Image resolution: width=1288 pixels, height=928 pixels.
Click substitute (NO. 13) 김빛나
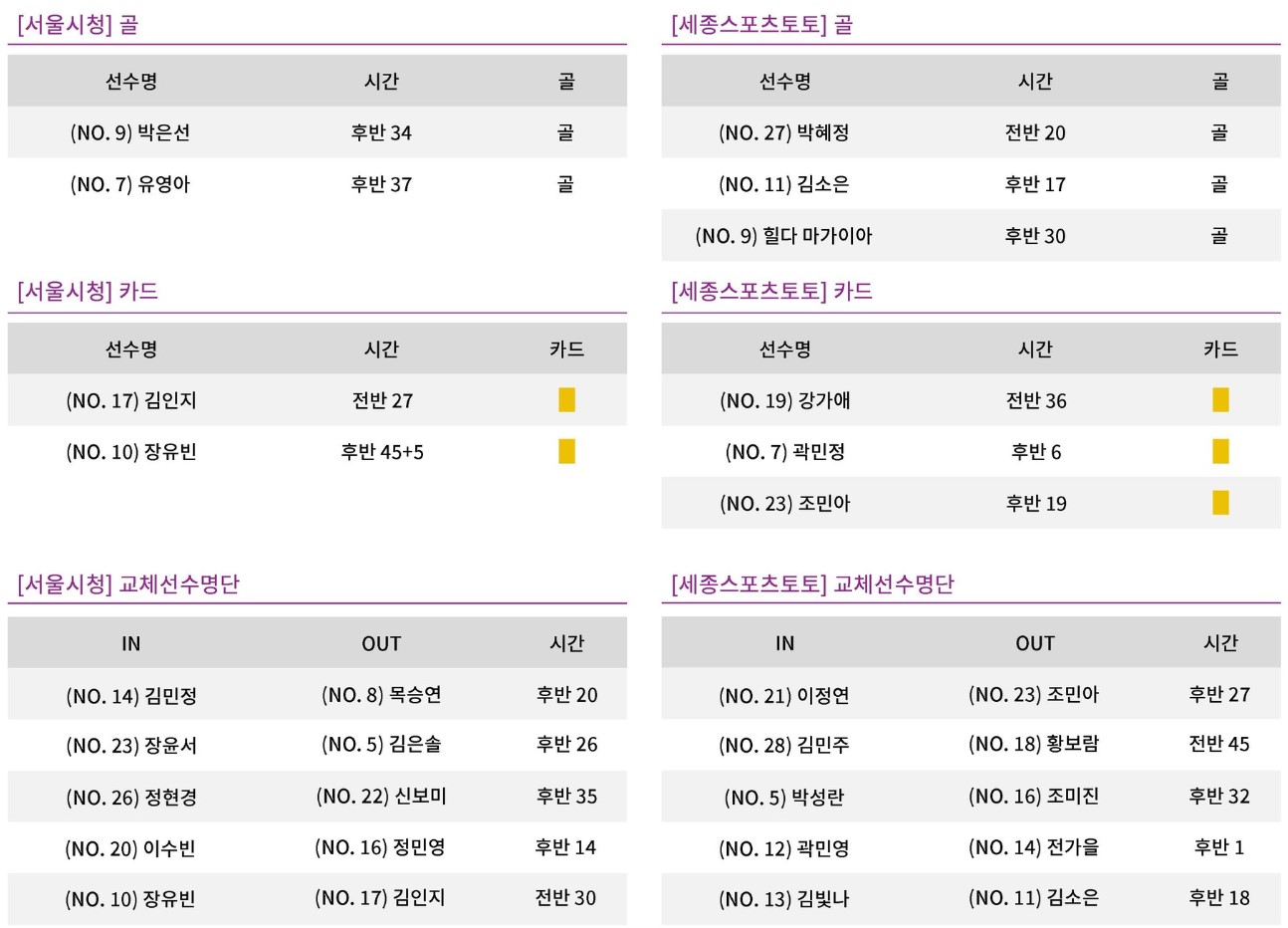784,899
